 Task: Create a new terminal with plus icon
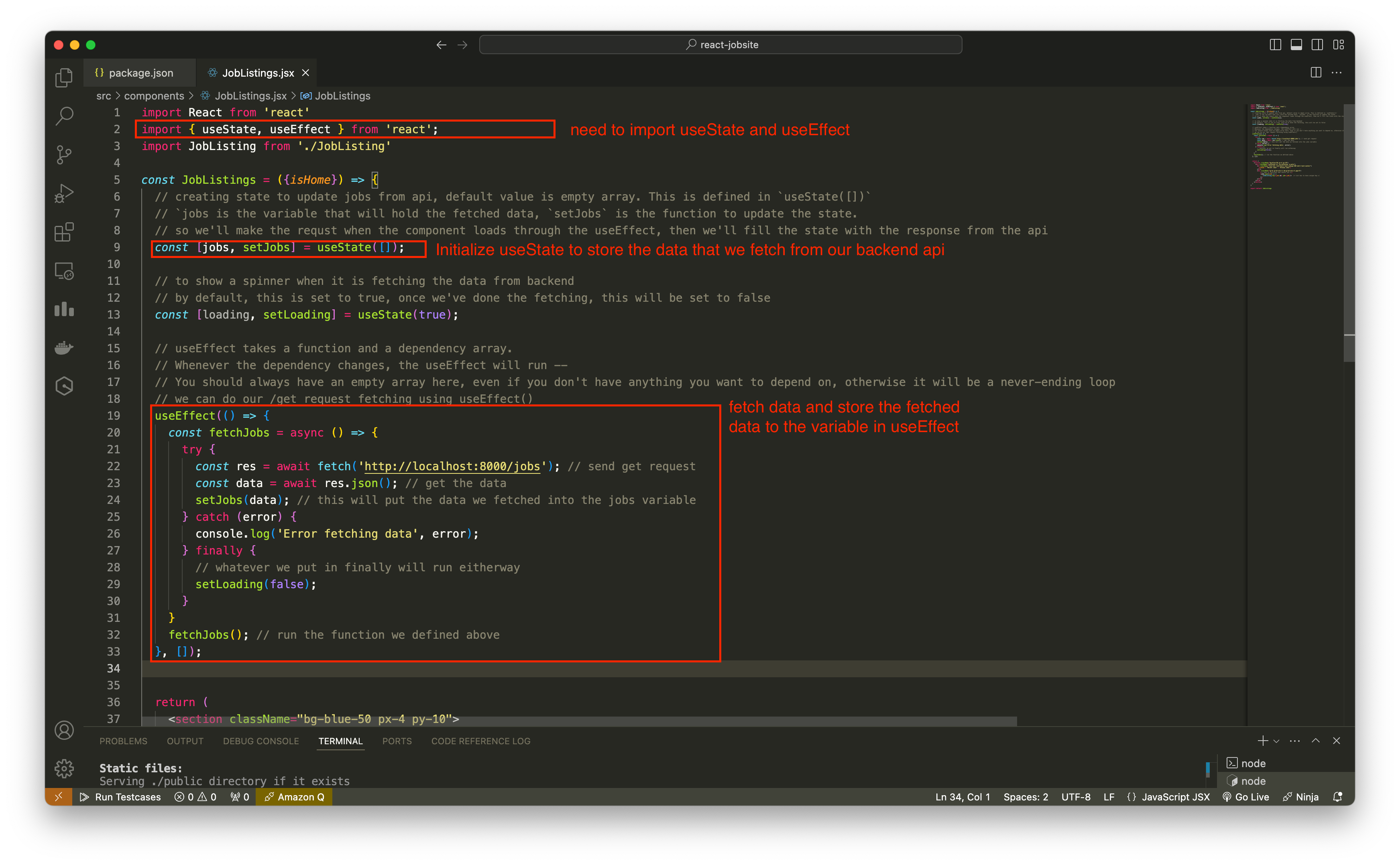pos(1262,741)
